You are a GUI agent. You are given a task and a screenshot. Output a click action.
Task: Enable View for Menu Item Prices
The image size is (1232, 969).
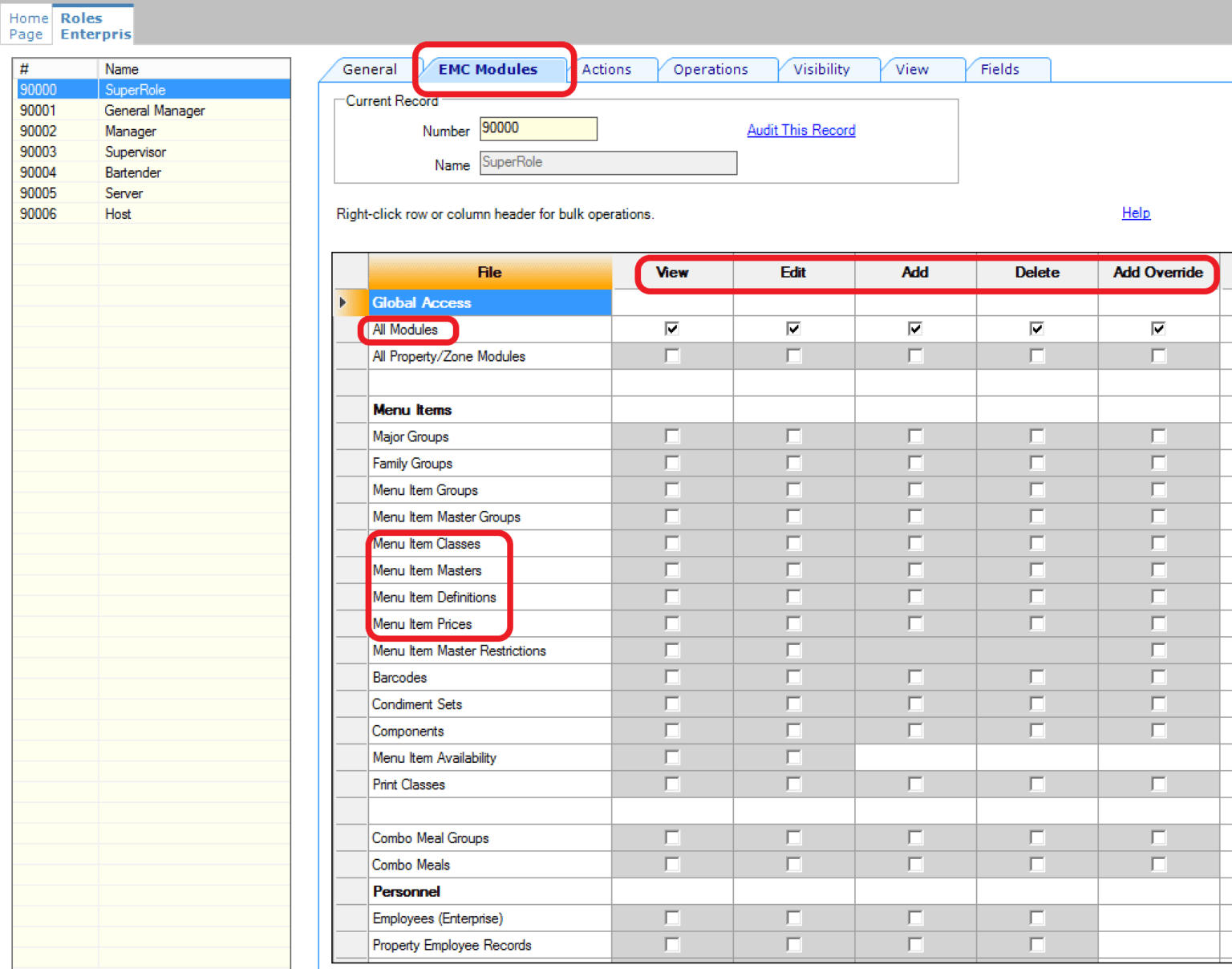pos(672,623)
